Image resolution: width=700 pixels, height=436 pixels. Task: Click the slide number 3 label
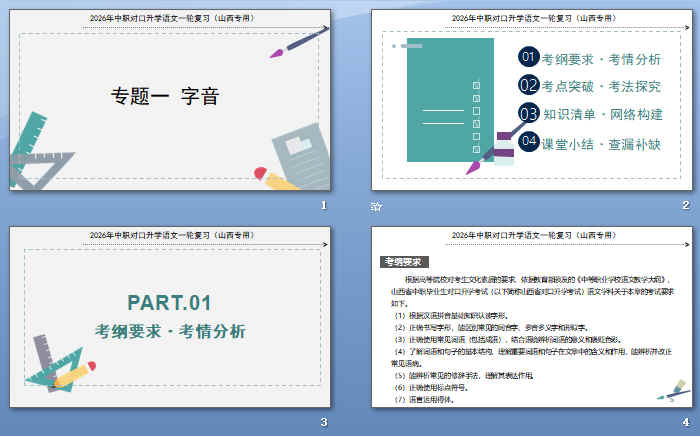click(323, 423)
